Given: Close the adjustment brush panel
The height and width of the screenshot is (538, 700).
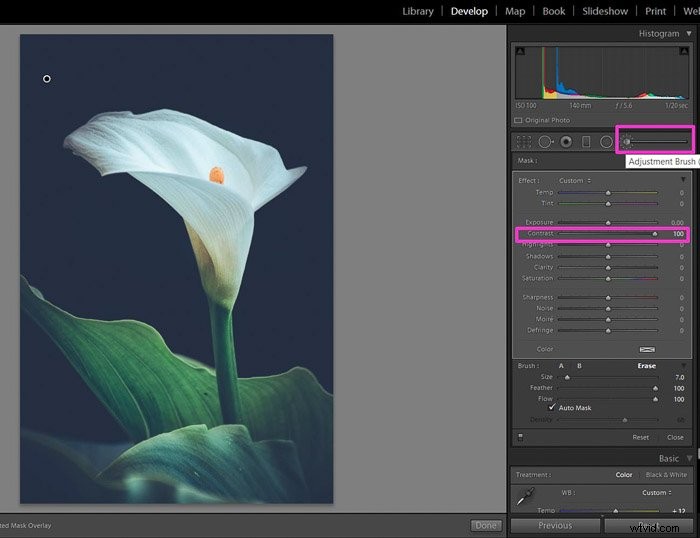Looking at the screenshot, I should tap(675, 437).
